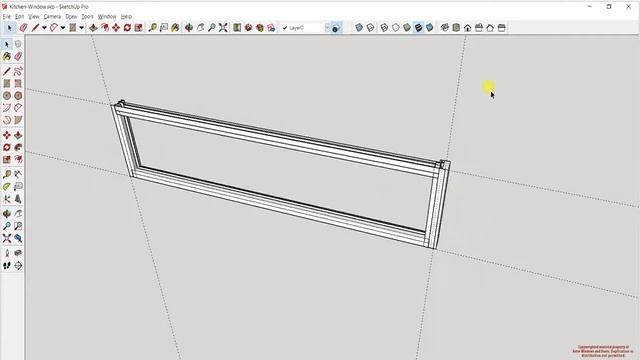The width and height of the screenshot is (640, 360).
Task: Open the Camera menu
Action: [x=52, y=16]
